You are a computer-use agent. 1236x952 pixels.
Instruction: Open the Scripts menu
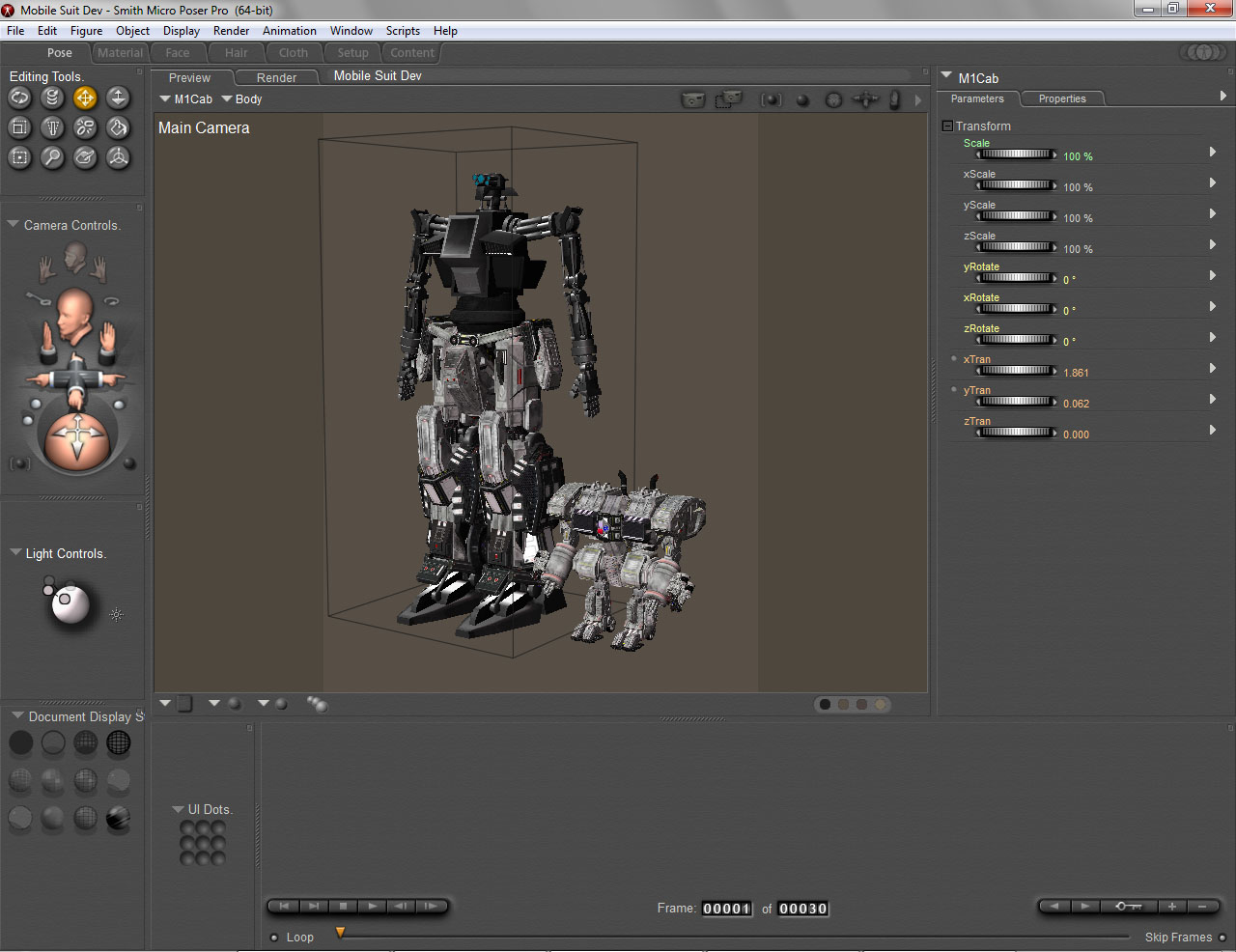coord(403,31)
